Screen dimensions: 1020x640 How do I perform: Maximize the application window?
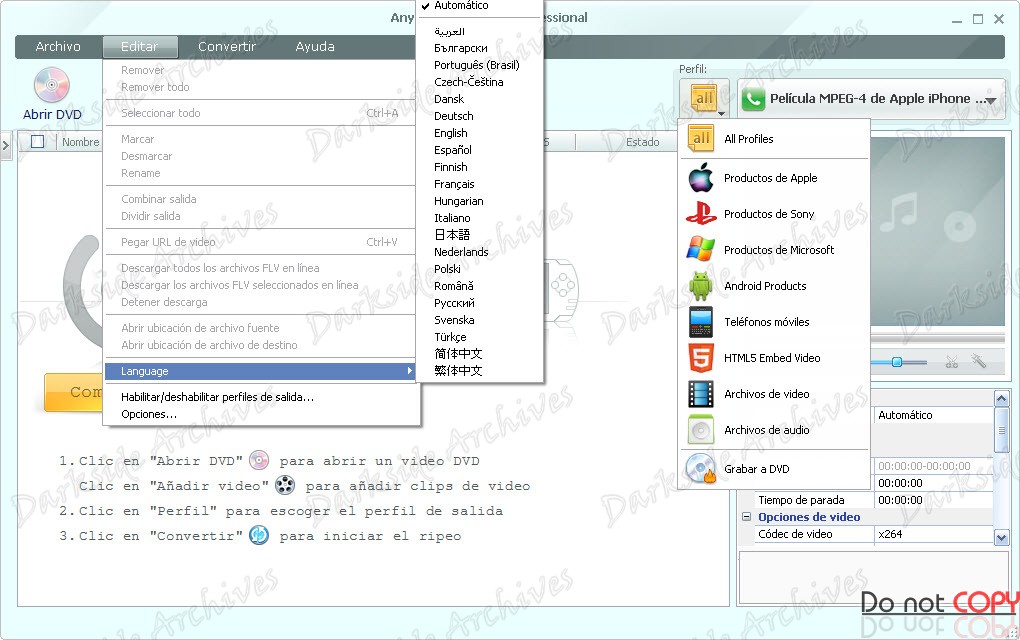point(978,20)
